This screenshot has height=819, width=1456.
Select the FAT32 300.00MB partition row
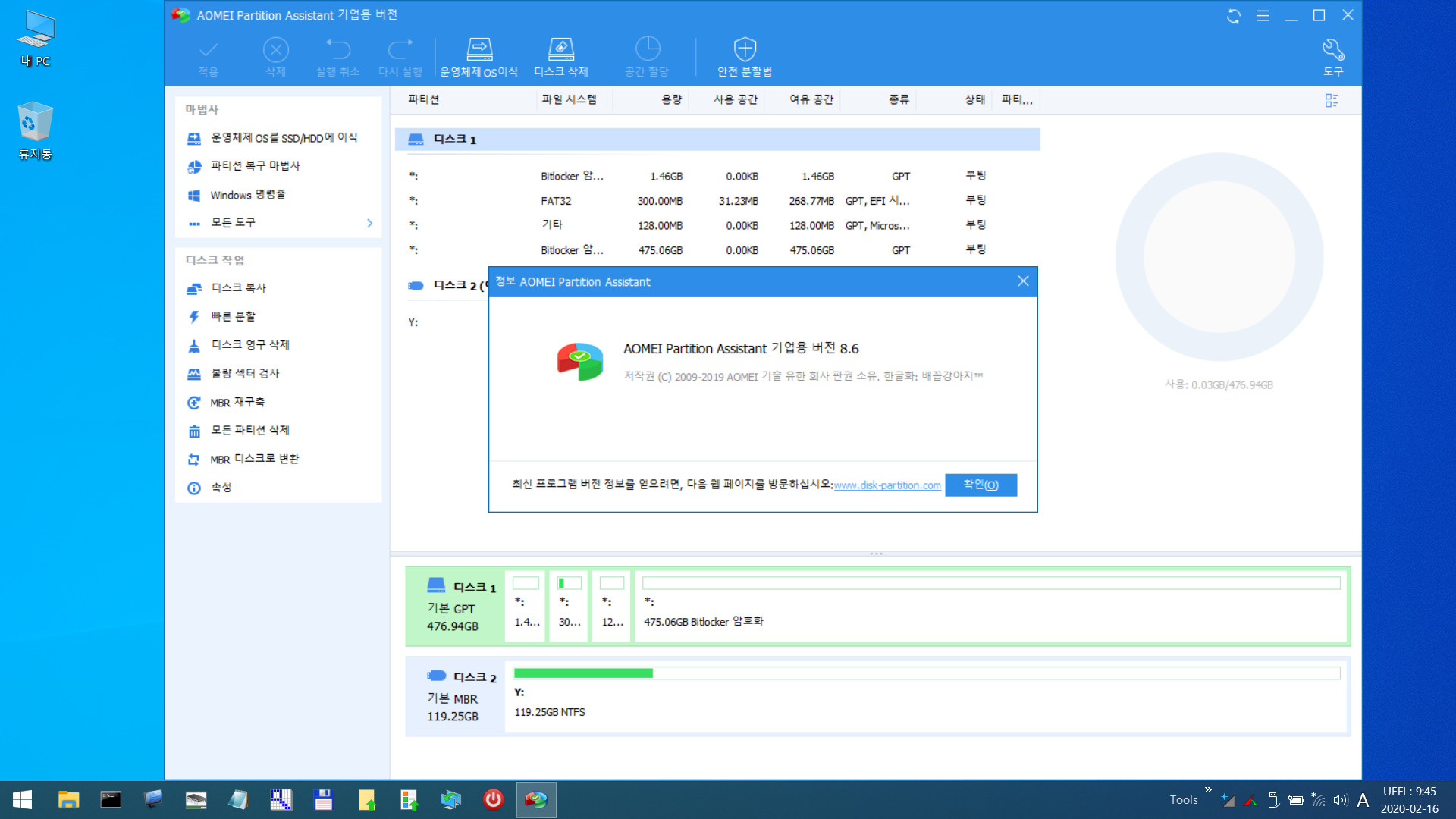[717, 201]
